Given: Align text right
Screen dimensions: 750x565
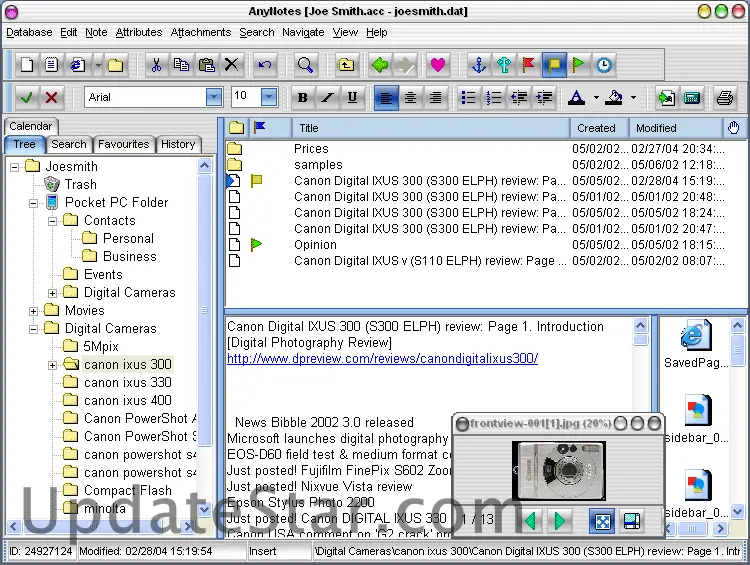Looking at the screenshot, I should tap(435, 98).
